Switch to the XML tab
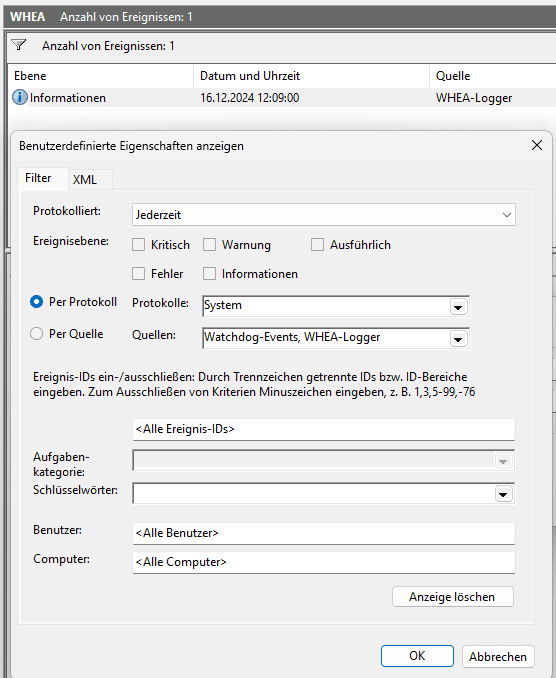 pyautogui.click(x=85, y=179)
